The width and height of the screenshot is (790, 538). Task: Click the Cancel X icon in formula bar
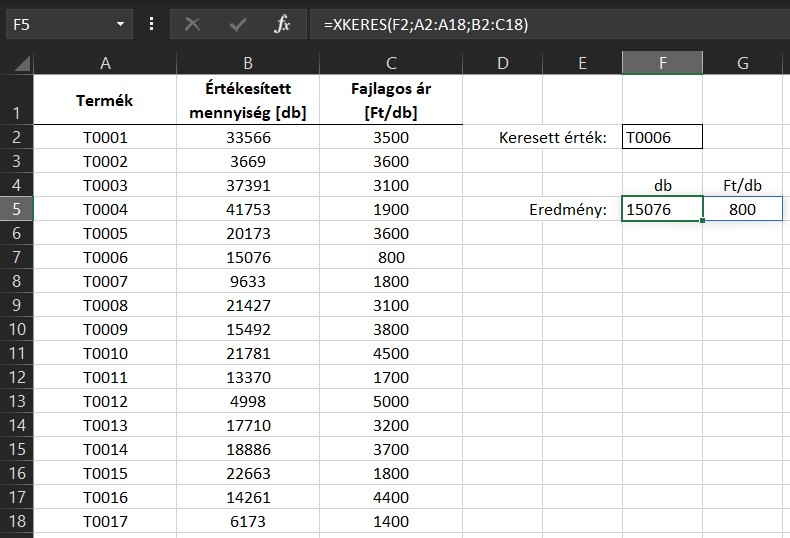point(192,24)
